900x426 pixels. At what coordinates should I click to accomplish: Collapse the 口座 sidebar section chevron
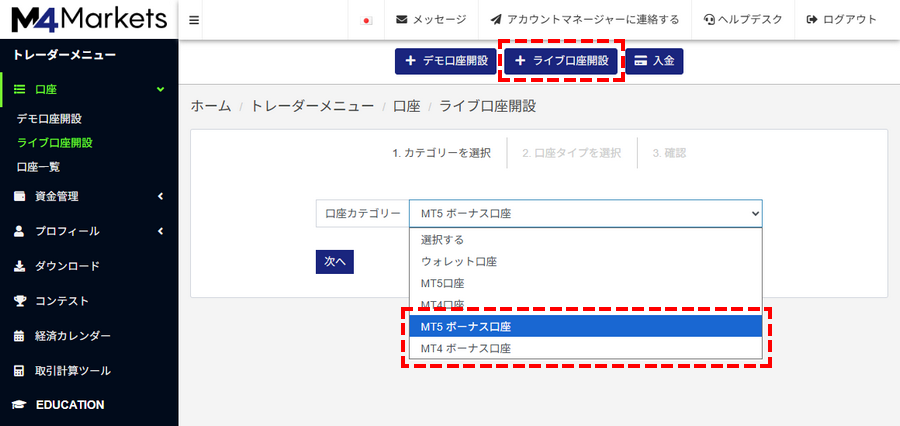point(160,89)
